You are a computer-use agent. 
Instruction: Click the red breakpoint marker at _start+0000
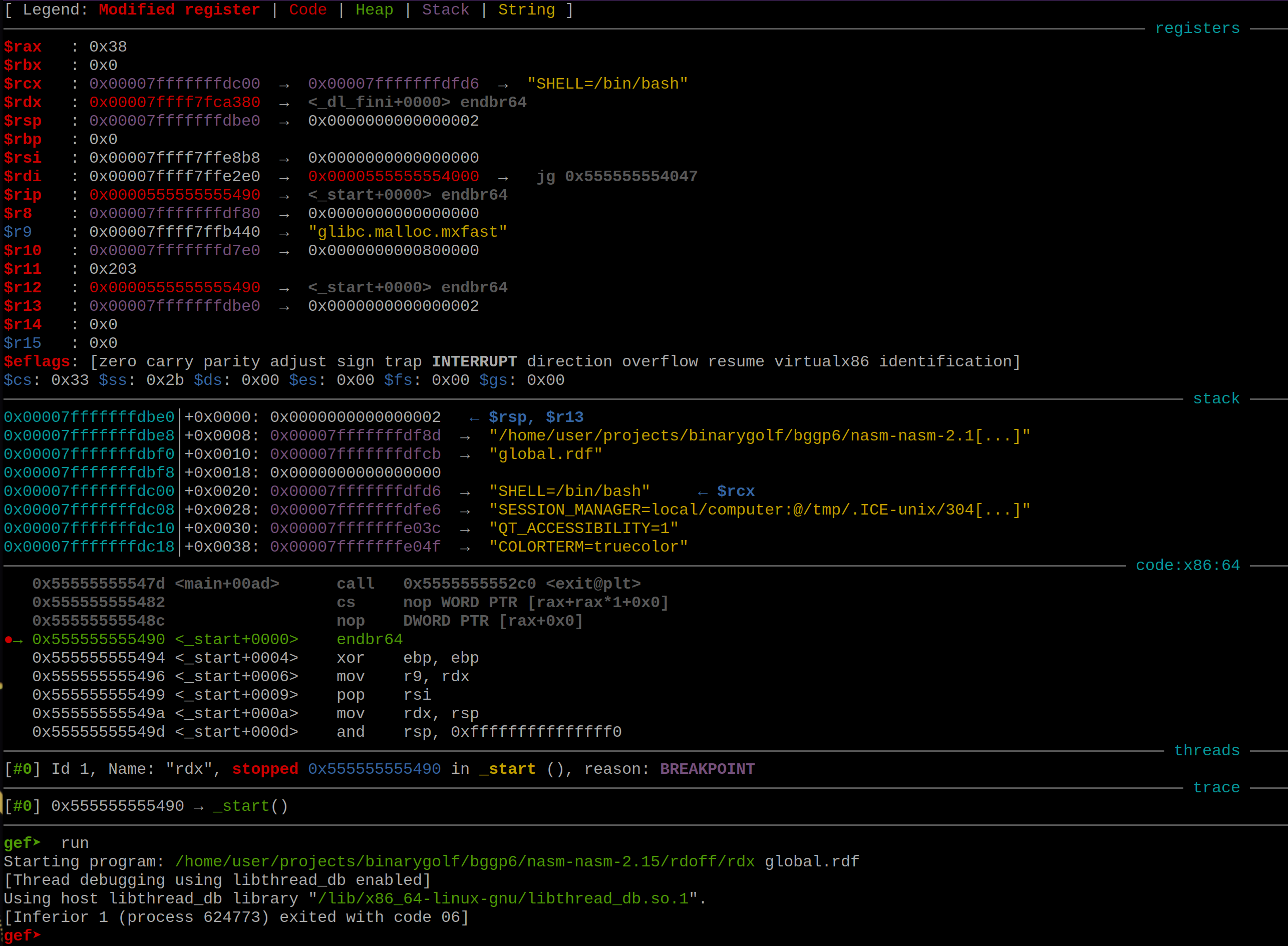pos(9,640)
